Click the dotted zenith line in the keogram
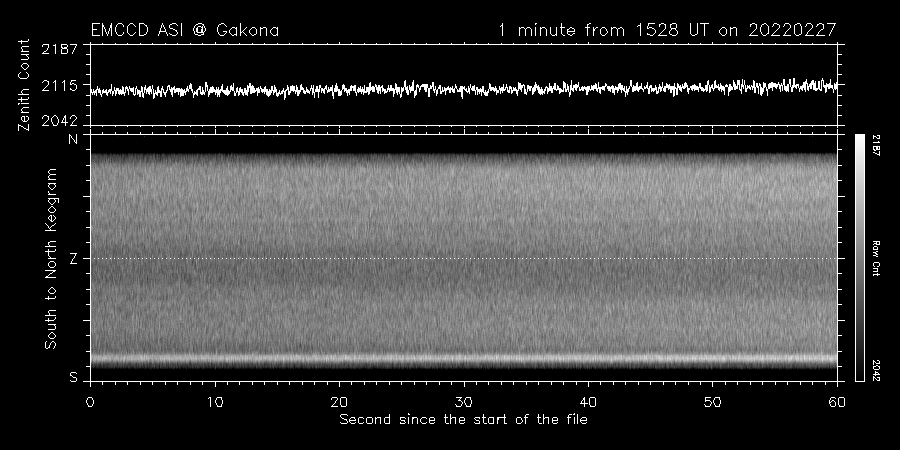This screenshot has height=450, width=900. [464, 258]
